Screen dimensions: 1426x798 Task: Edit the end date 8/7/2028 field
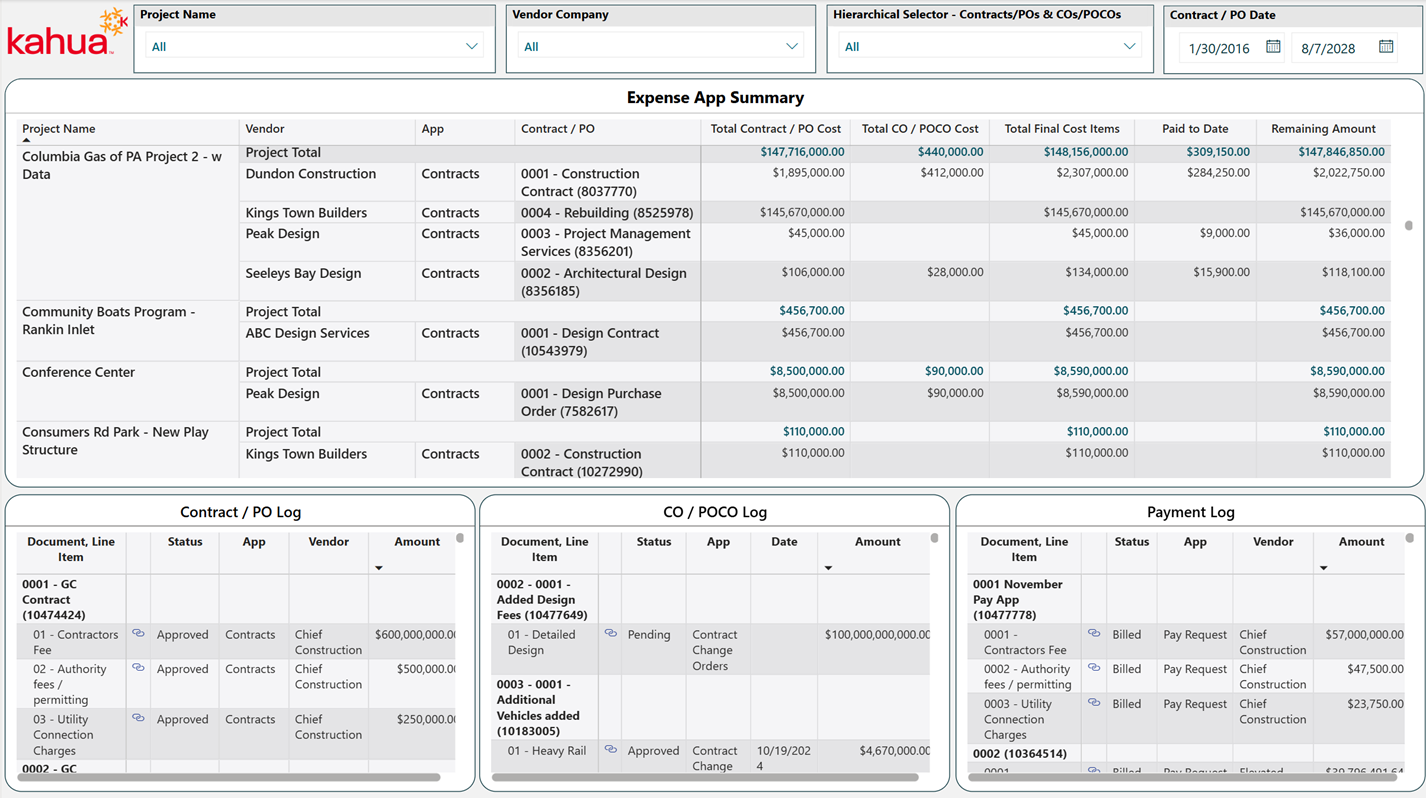click(1328, 48)
